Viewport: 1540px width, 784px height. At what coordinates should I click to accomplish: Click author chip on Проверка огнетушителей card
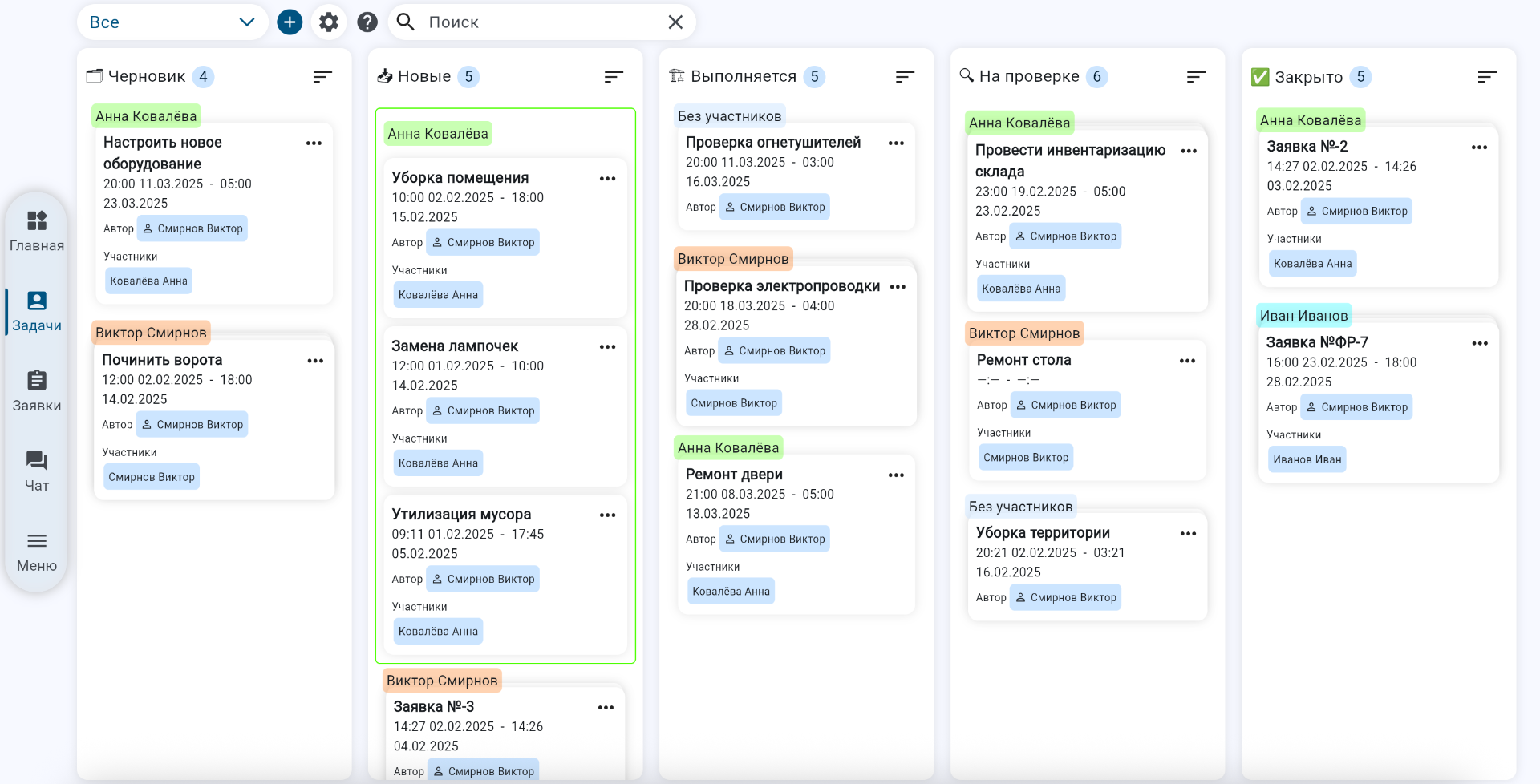pos(774,207)
